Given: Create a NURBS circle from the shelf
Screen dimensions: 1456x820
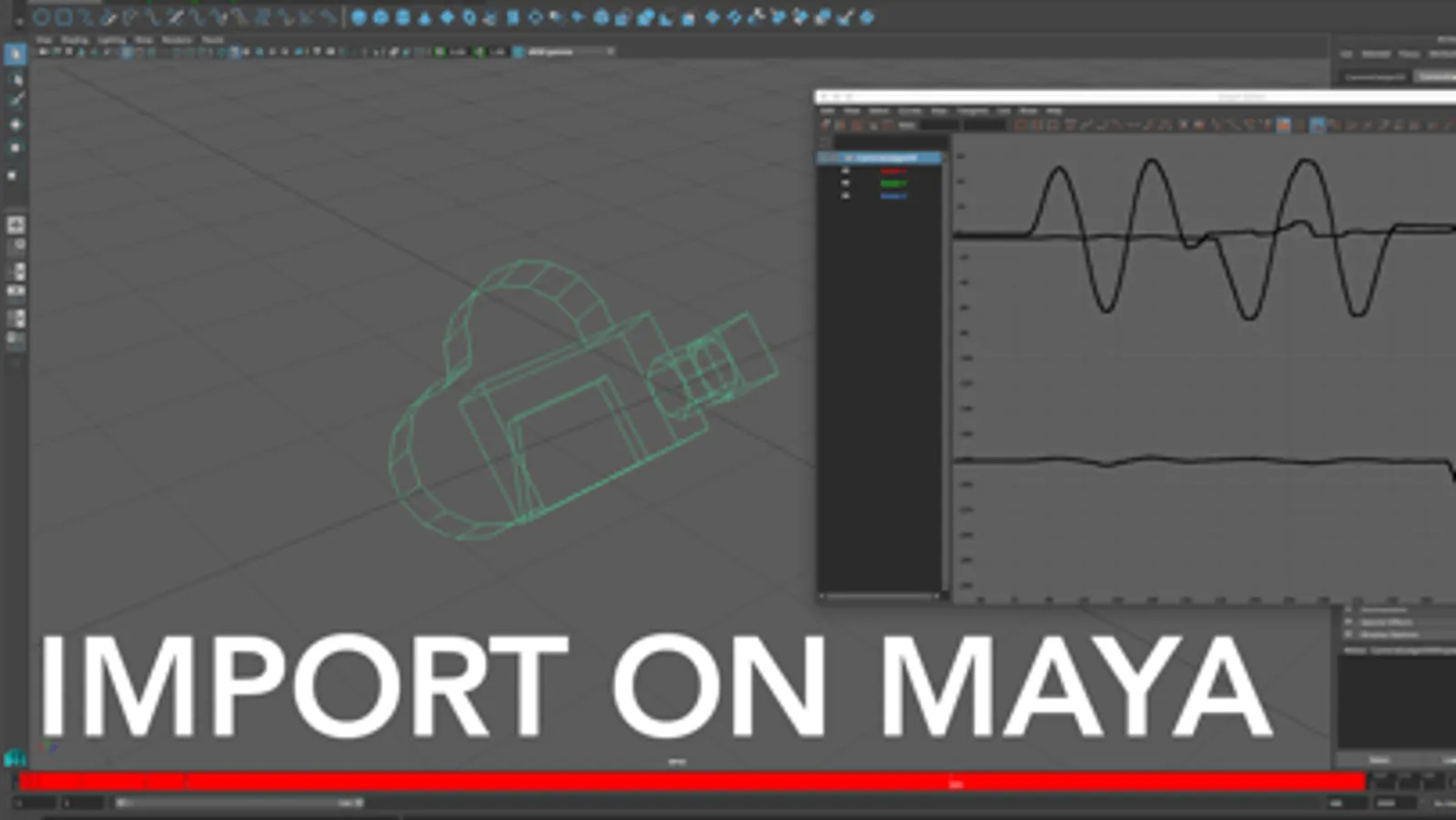Looking at the screenshot, I should coord(41,16).
